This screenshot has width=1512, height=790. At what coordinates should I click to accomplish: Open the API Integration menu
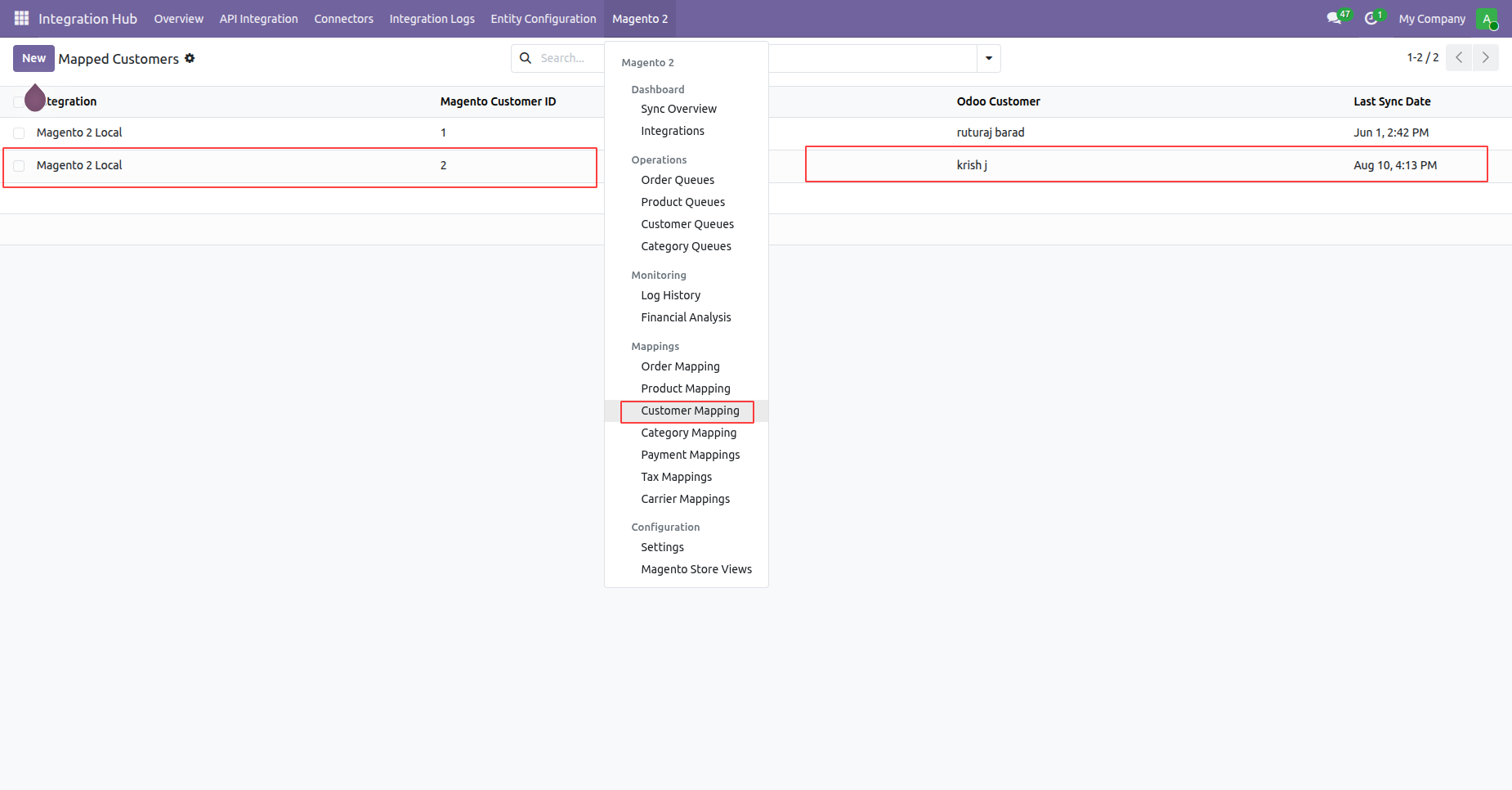pos(258,19)
